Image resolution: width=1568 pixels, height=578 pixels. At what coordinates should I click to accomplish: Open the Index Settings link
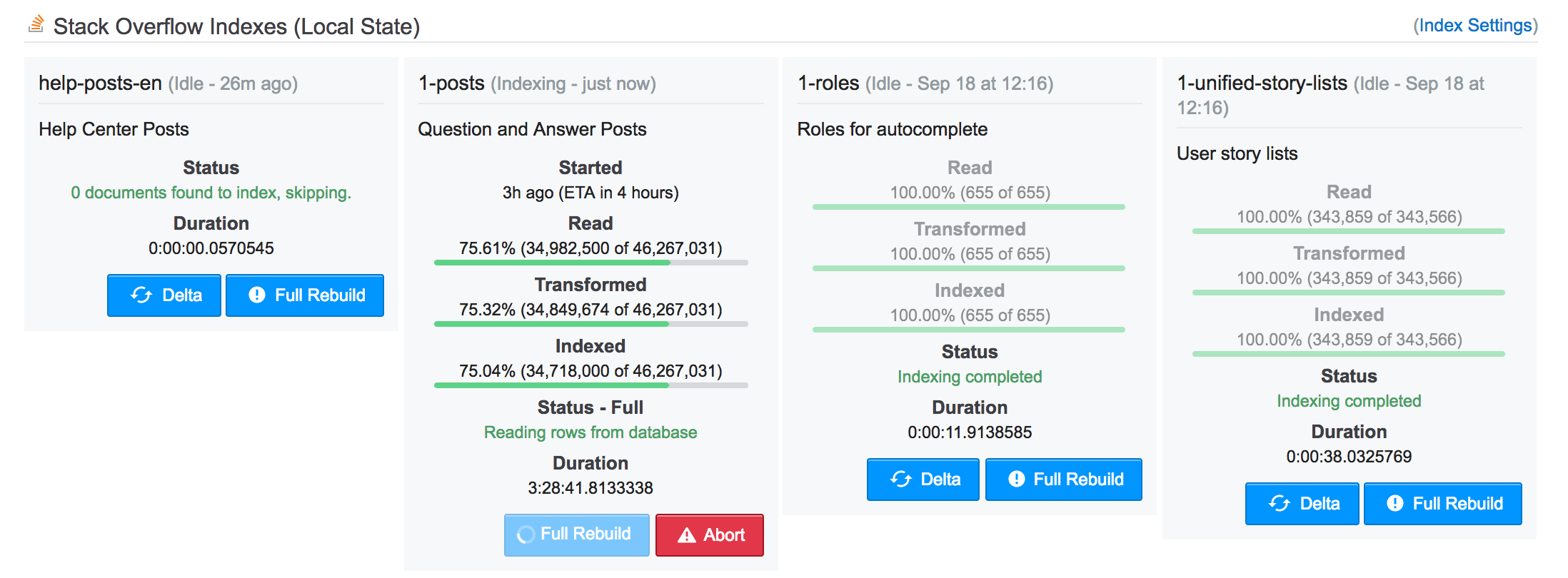click(x=1475, y=26)
